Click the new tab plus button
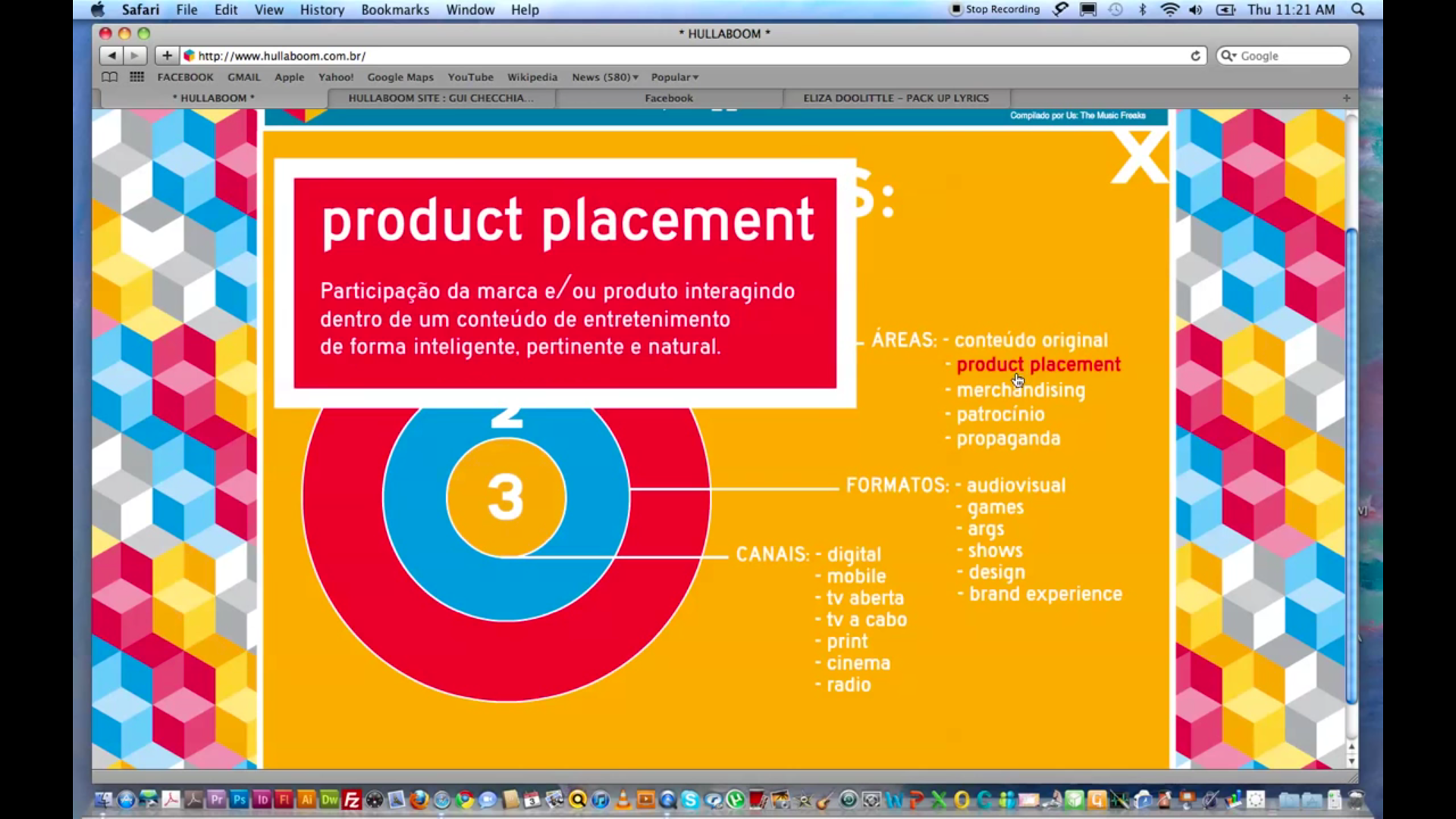1456x819 pixels. coord(1346,98)
